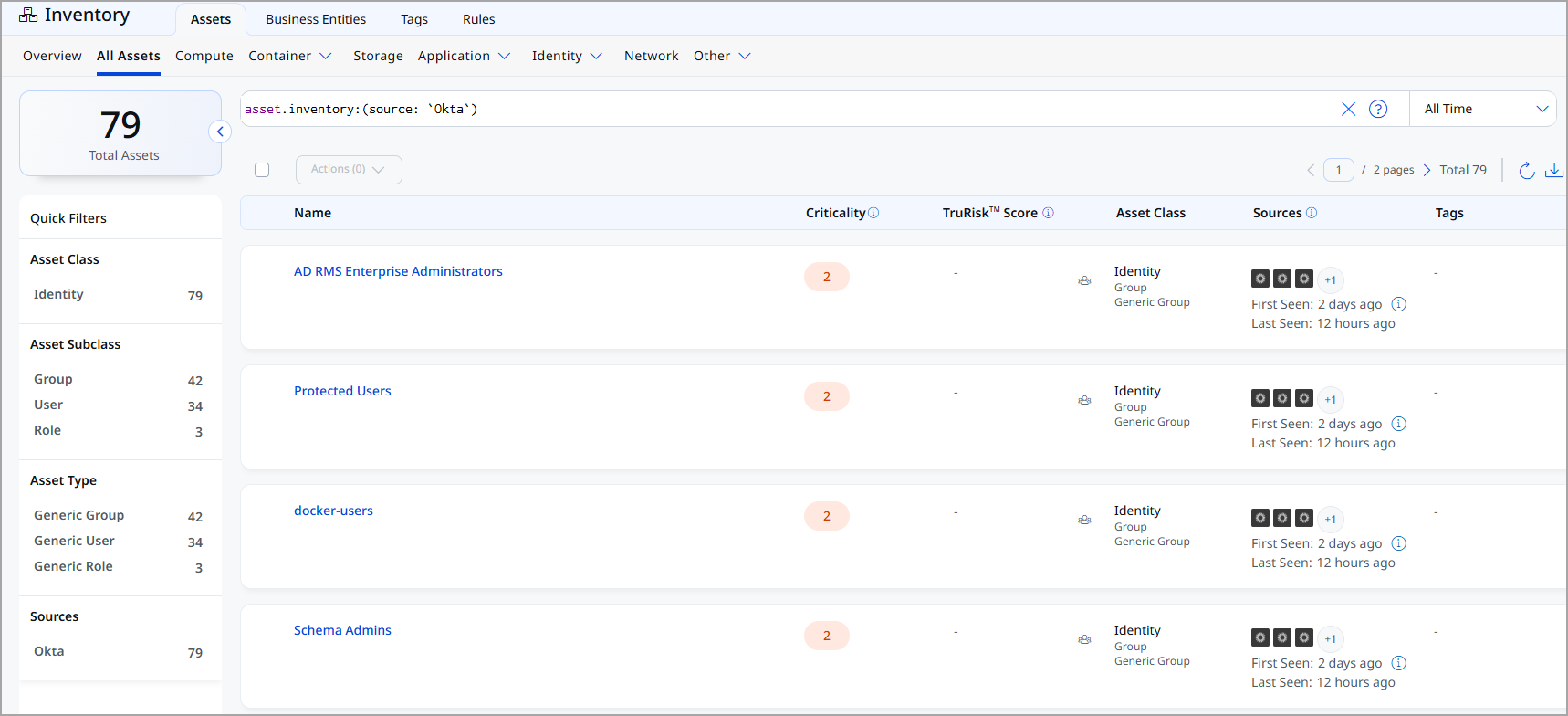Show +1 more sources for Protected Users
The width and height of the screenshot is (1568, 716).
[1331, 400]
